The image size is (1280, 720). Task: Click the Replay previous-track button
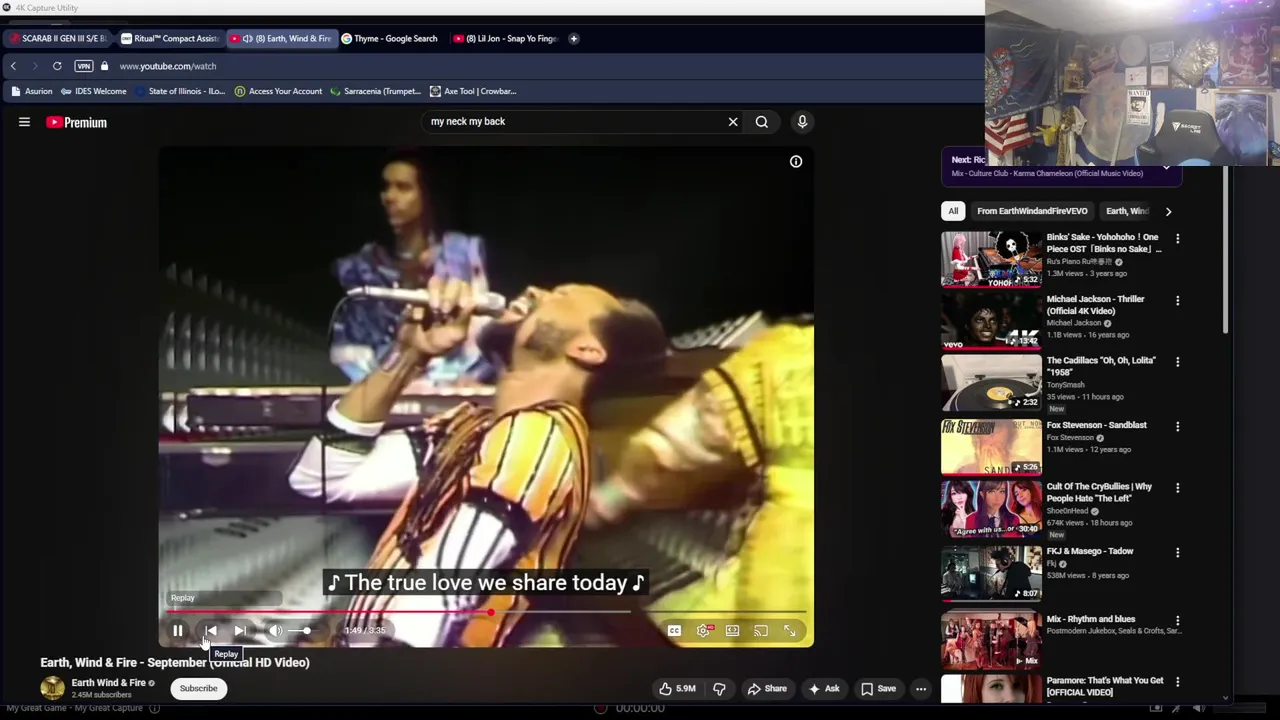click(x=211, y=631)
